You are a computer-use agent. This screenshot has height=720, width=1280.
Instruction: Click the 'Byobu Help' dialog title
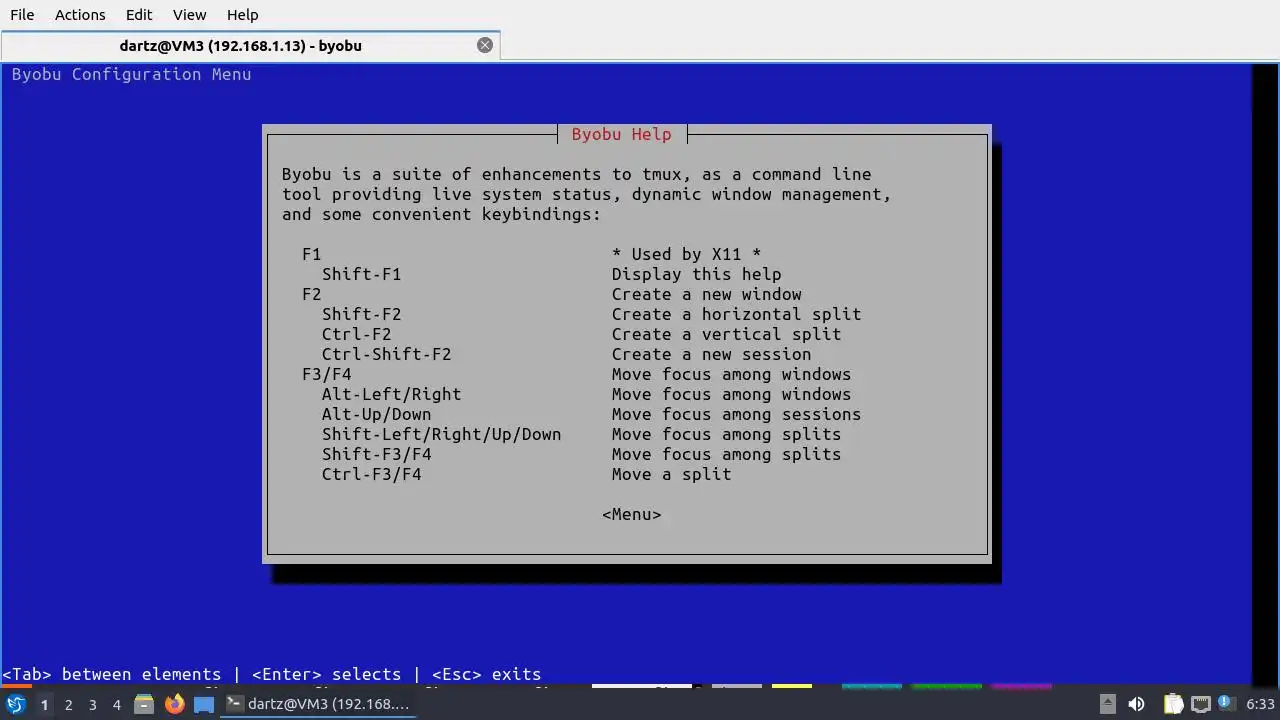coord(621,134)
